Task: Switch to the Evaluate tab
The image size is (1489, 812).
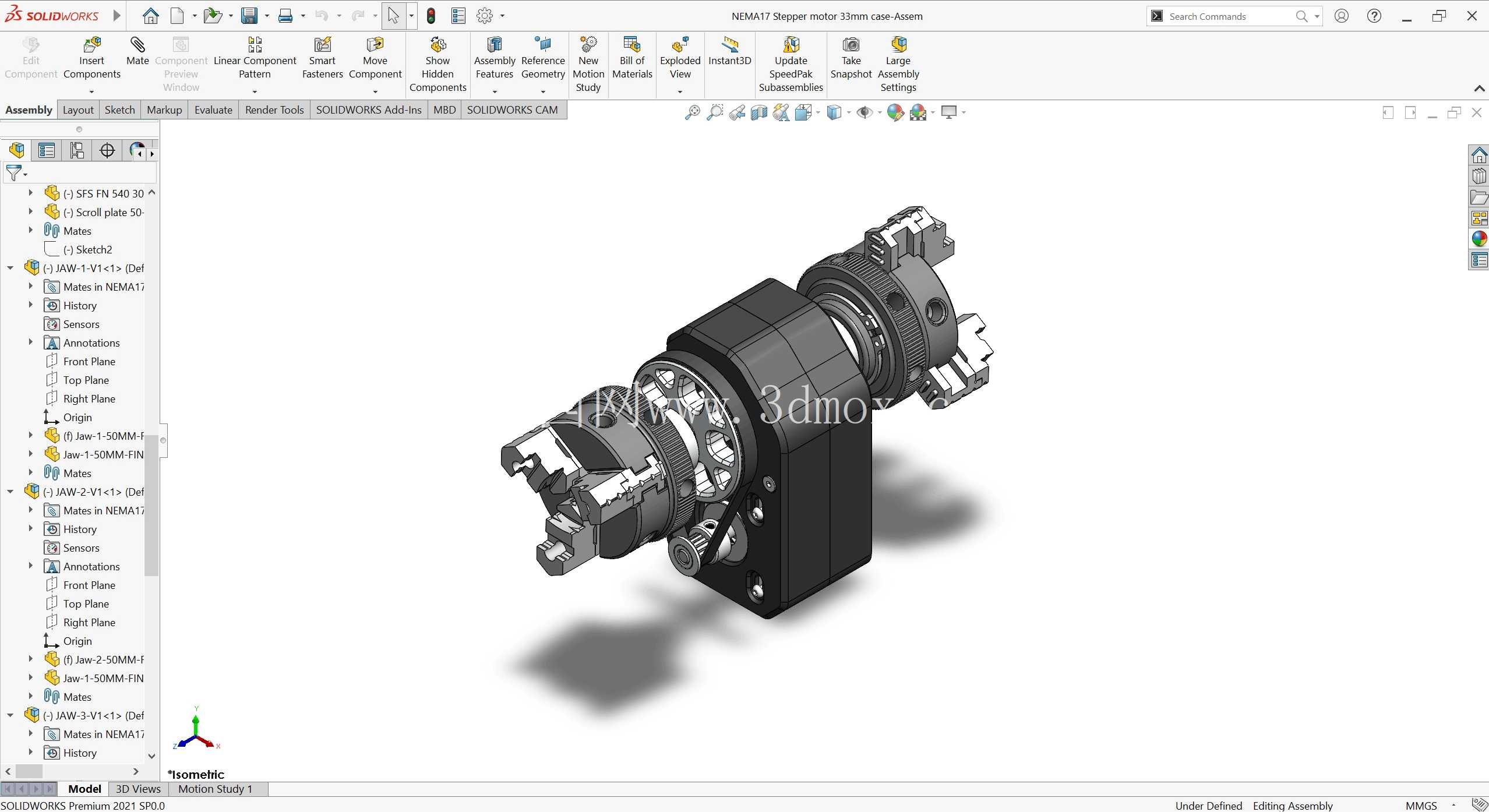Action: (213, 110)
